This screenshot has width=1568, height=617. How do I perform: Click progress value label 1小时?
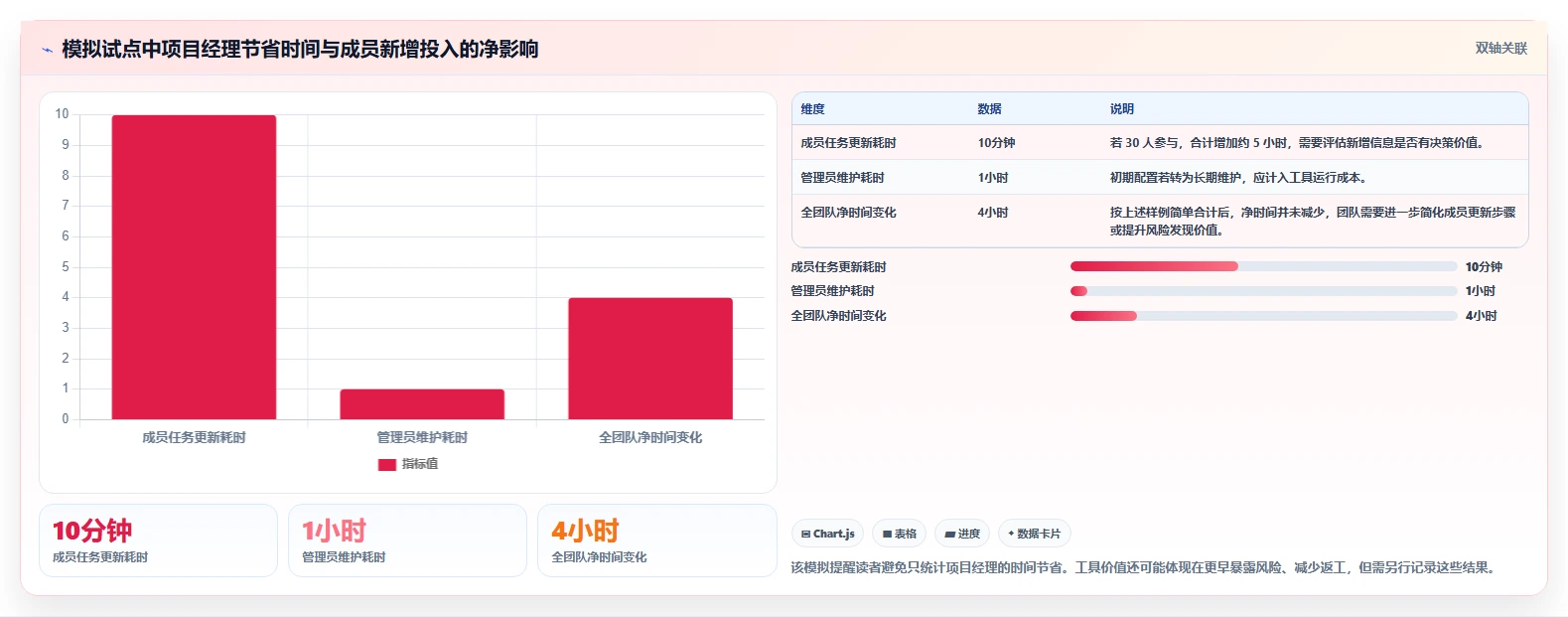click(x=1481, y=291)
